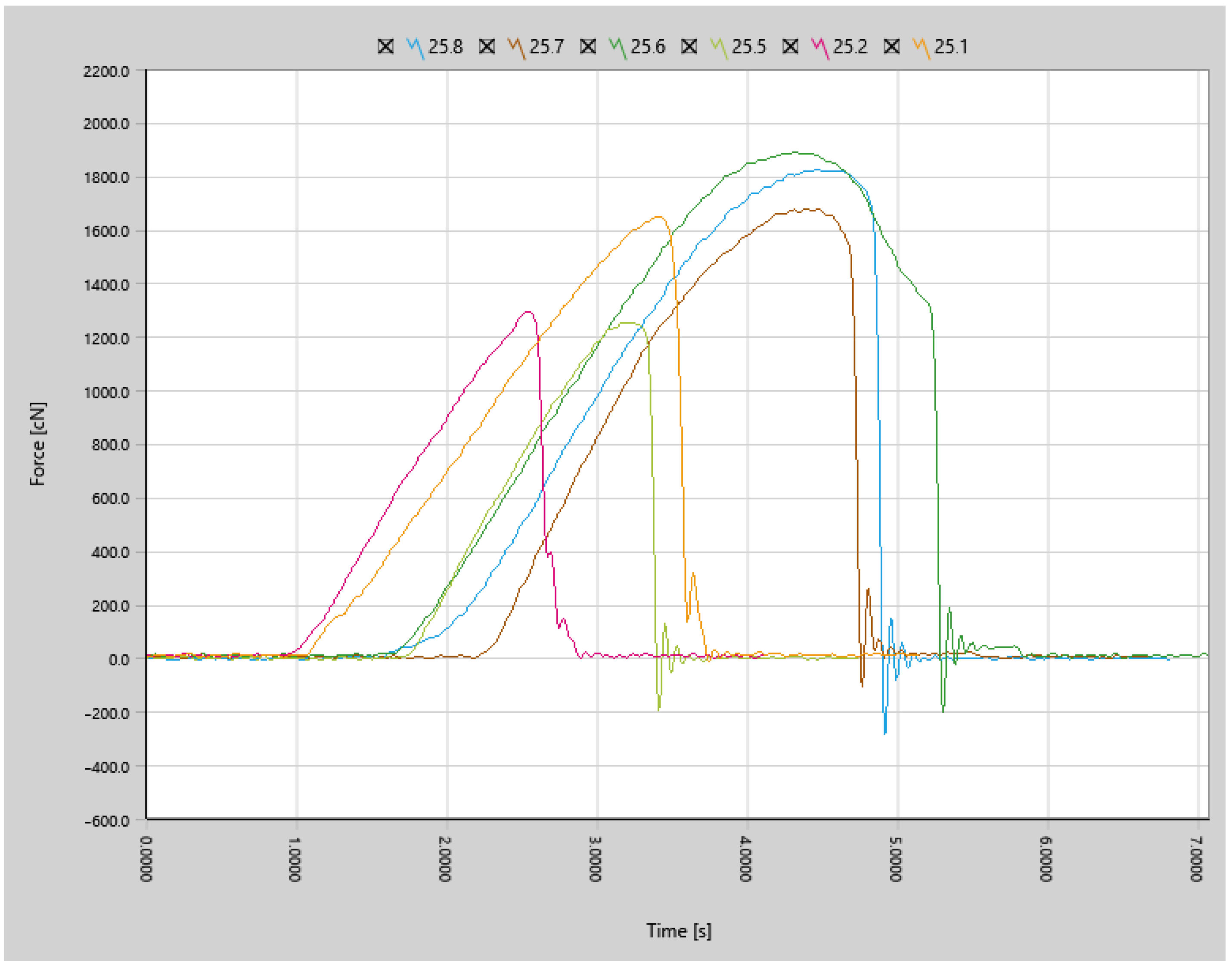The height and width of the screenshot is (969, 1232).
Task: Click the 200.0 y-axis tick label
Action: tap(110, 606)
